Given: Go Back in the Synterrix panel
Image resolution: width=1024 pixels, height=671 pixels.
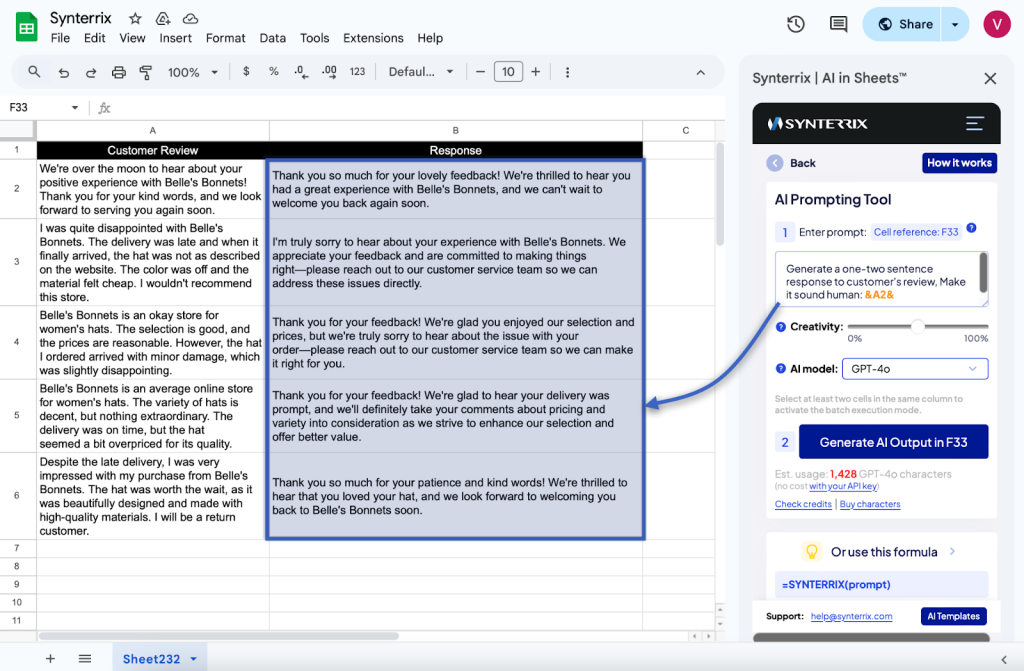Looking at the screenshot, I should coord(791,163).
